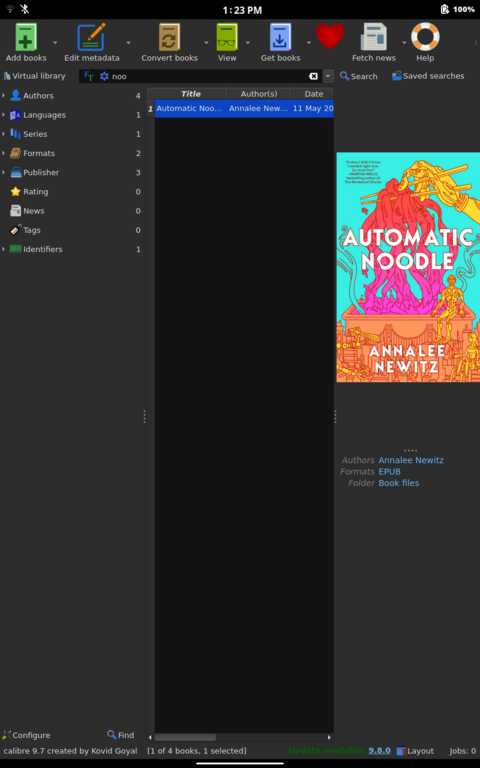The image size is (480, 768).
Task: Expand the Series category
Action: click(x=3, y=134)
